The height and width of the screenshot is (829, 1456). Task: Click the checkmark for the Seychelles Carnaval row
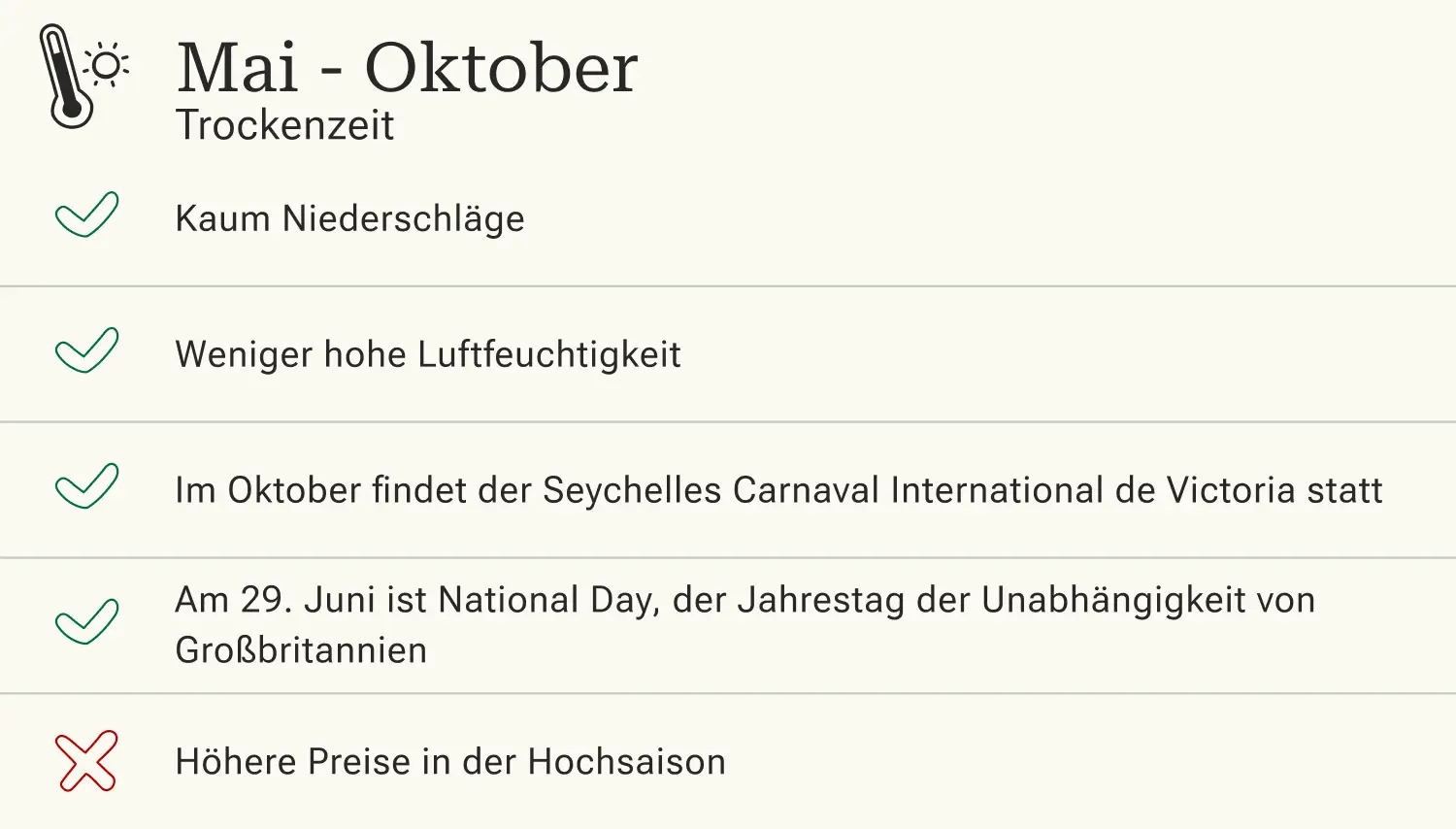point(87,486)
